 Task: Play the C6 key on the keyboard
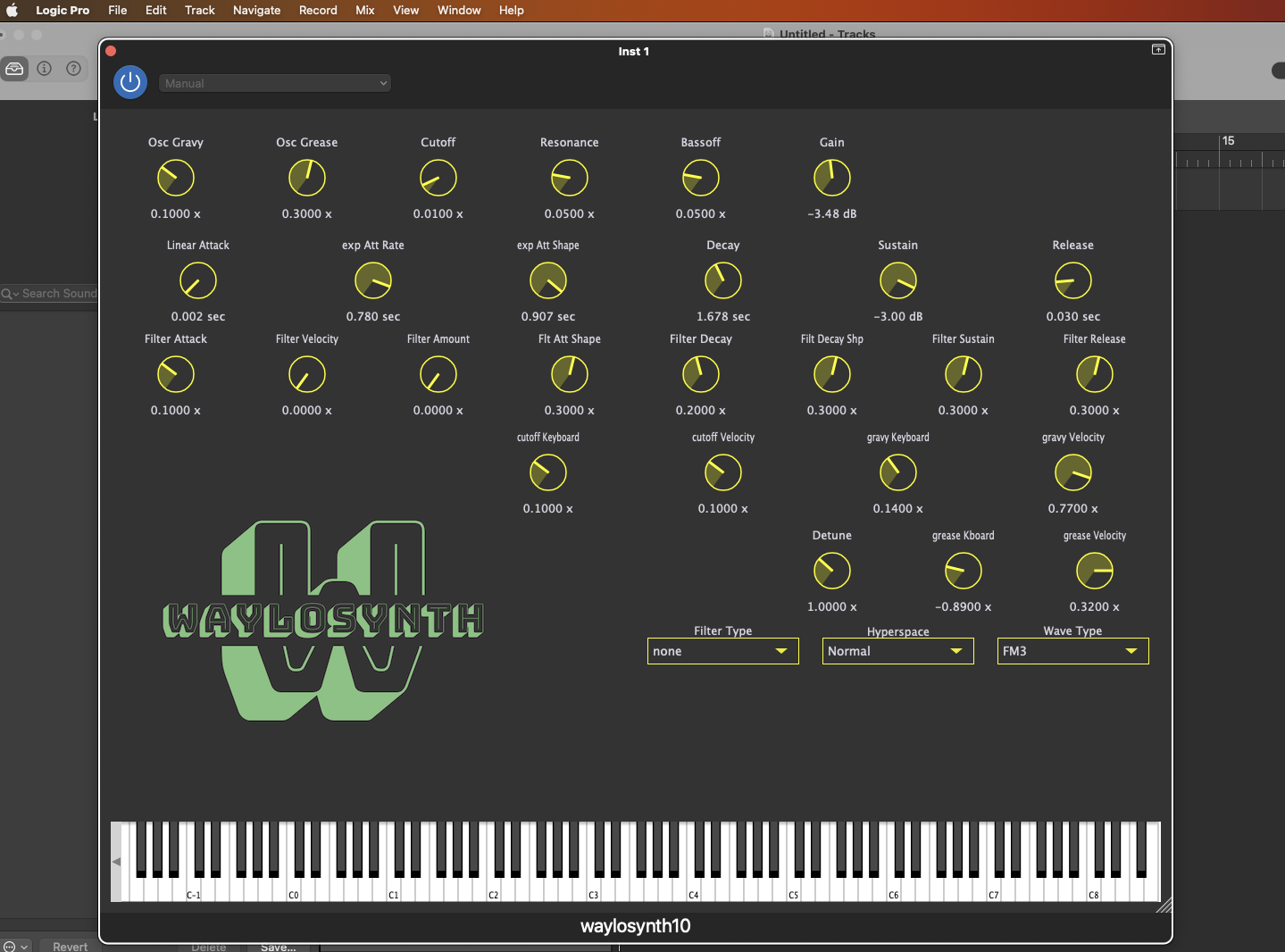click(894, 889)
